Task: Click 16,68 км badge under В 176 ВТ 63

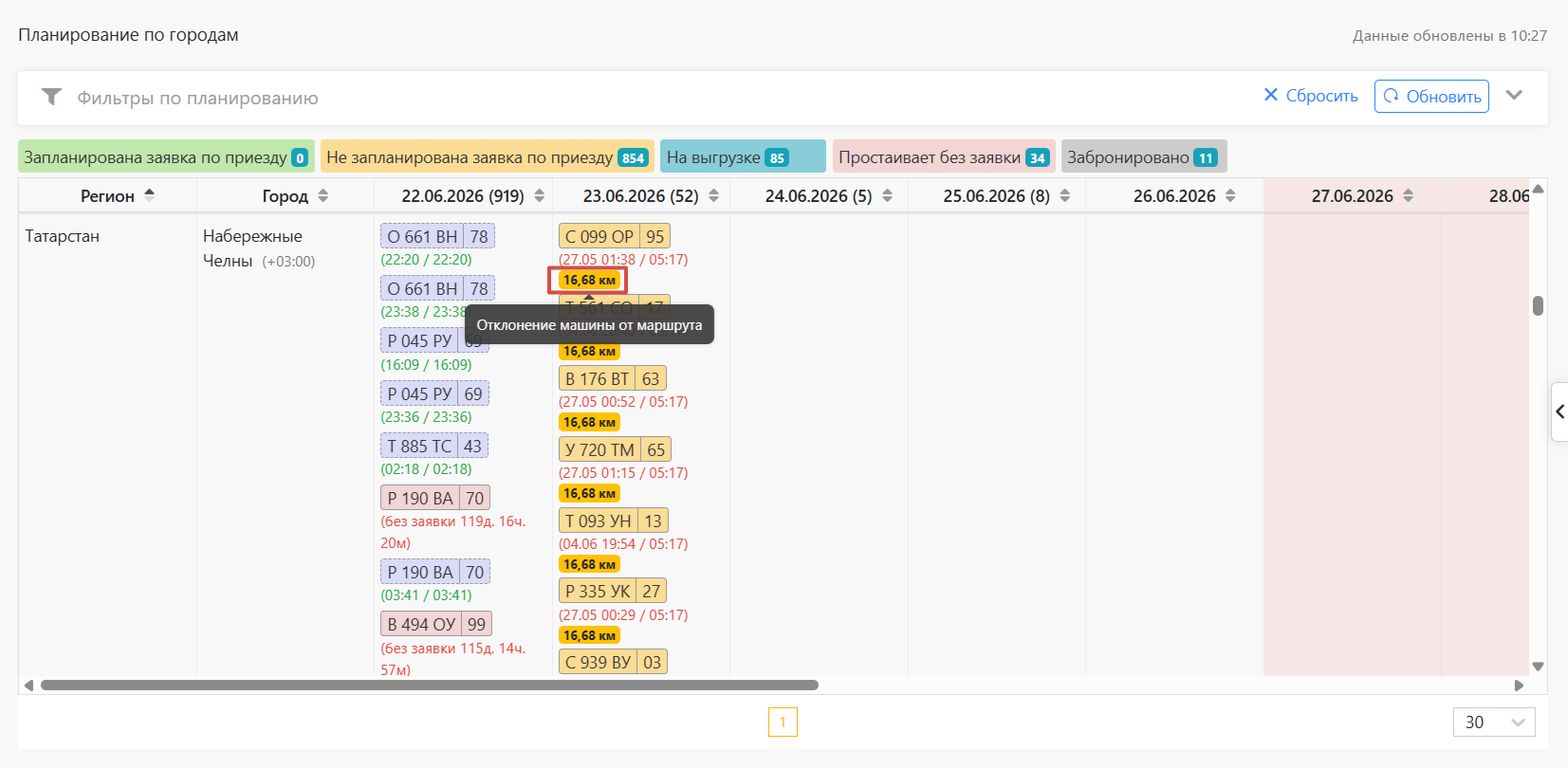Action: click(x=589, y=423)
